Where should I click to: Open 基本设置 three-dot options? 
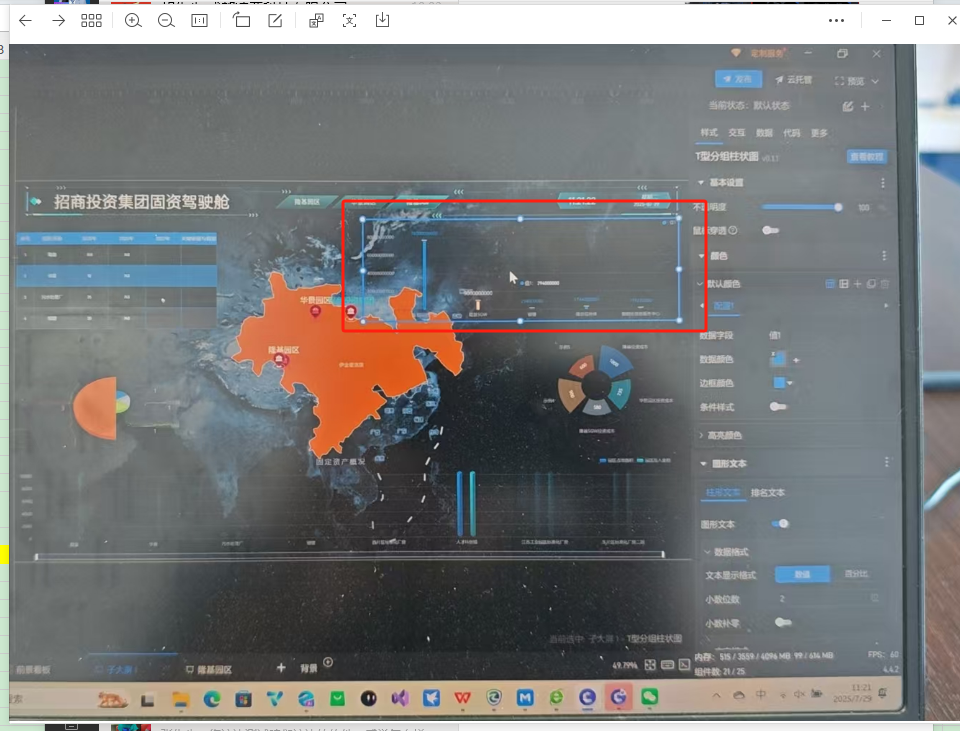883,183
